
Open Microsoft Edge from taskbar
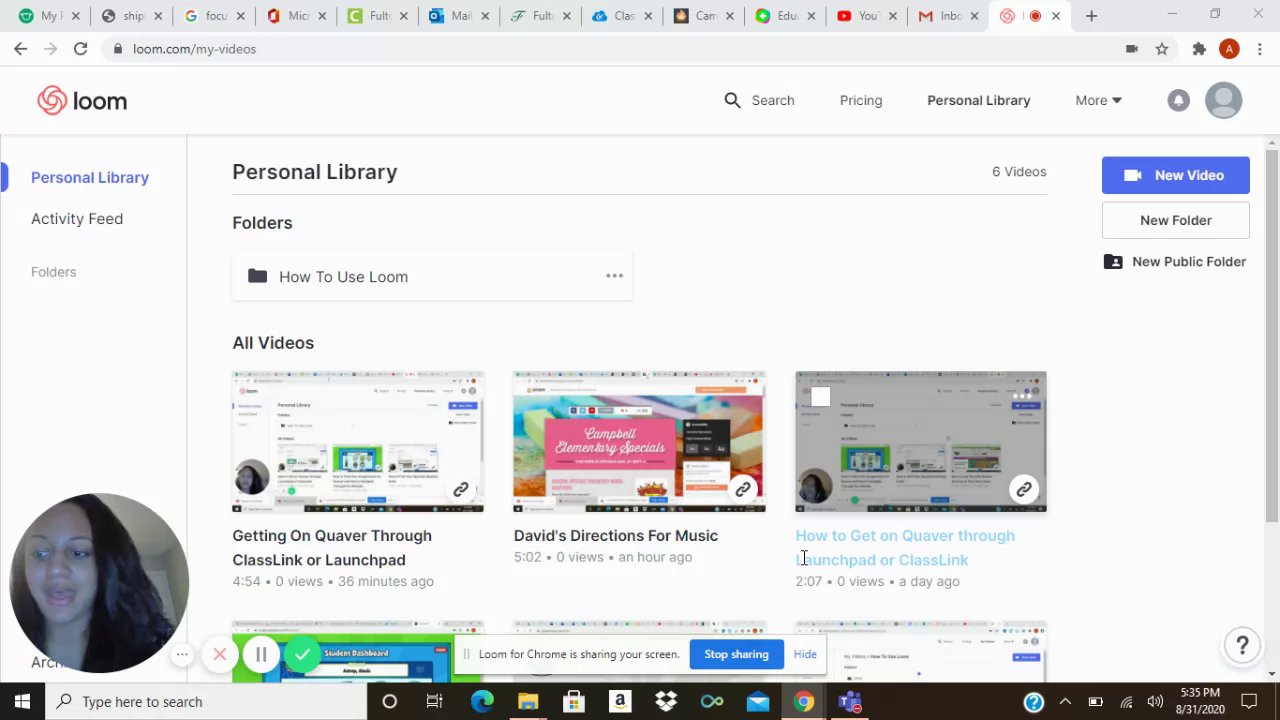click(x=482, y=701)
